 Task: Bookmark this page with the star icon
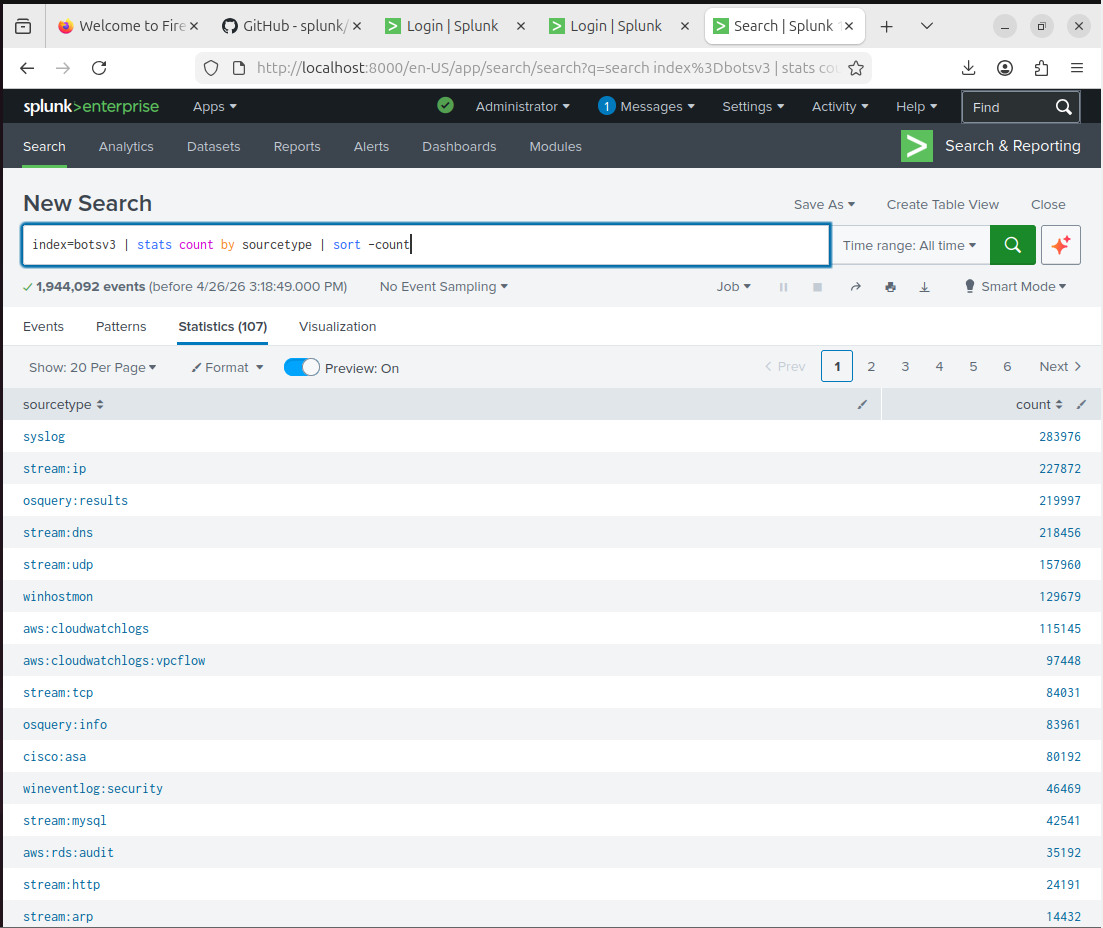click(x=855, y=68)
